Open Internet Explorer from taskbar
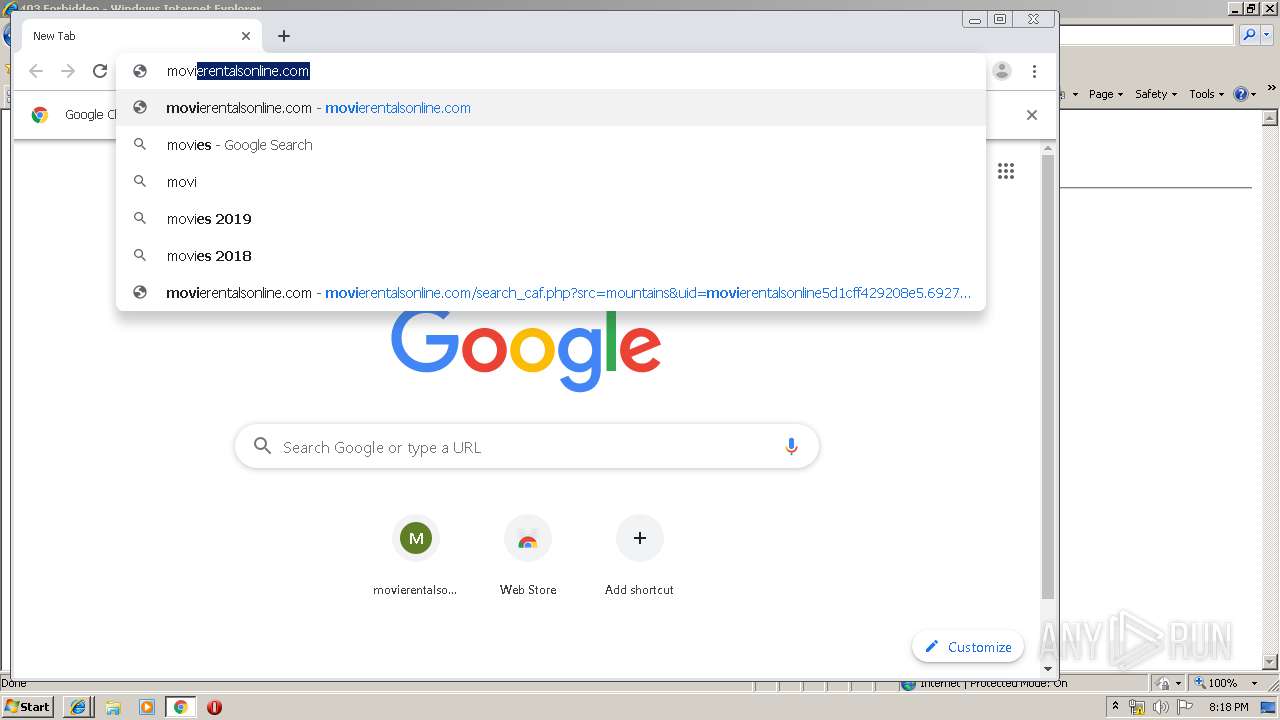This screenshot has height=720, width=1280. [79, 707]
